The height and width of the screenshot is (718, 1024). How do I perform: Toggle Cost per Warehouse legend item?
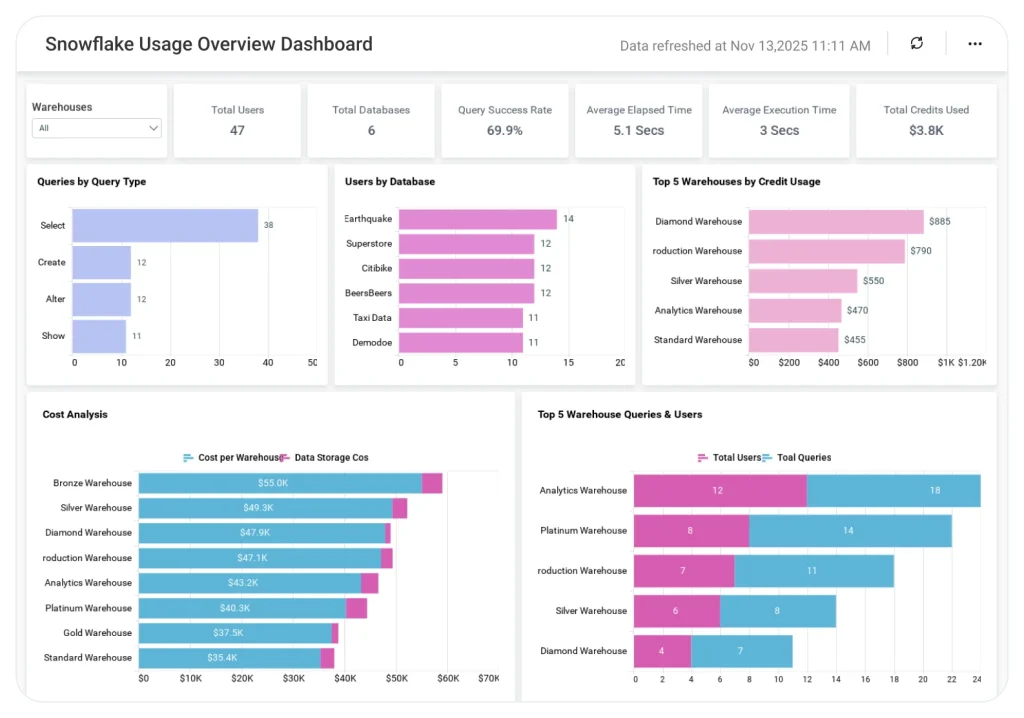pos(231,457)
